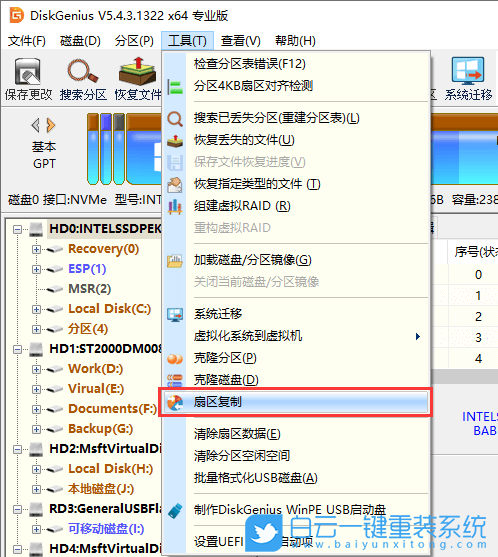Viewport: 498px width, 557px height.
Task: Open the 查看(V) menu
Action: click(x=240, y=41)
